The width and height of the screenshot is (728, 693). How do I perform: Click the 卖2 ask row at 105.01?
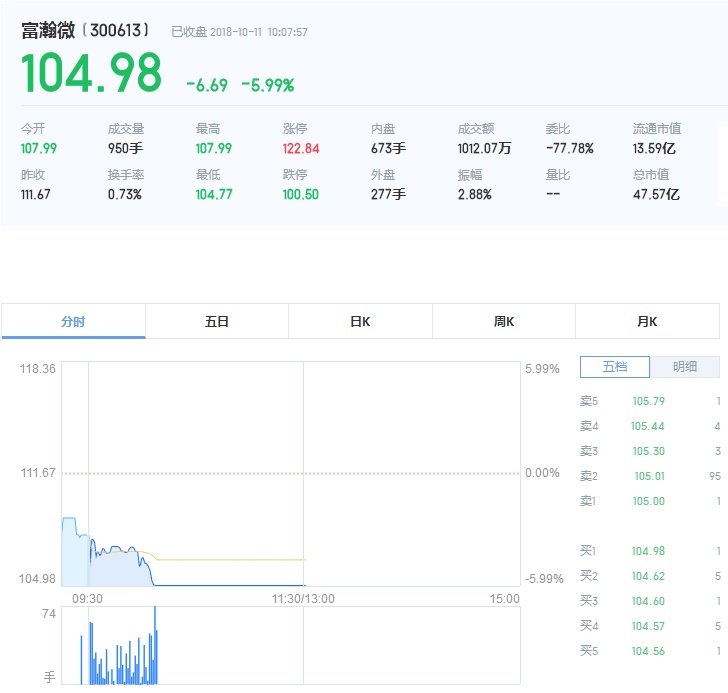(649, 476)
